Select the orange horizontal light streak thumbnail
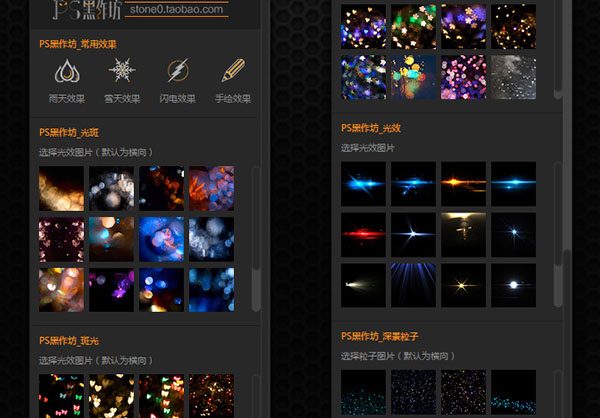This screenshot has height=418, width=600. click(463, 183)
